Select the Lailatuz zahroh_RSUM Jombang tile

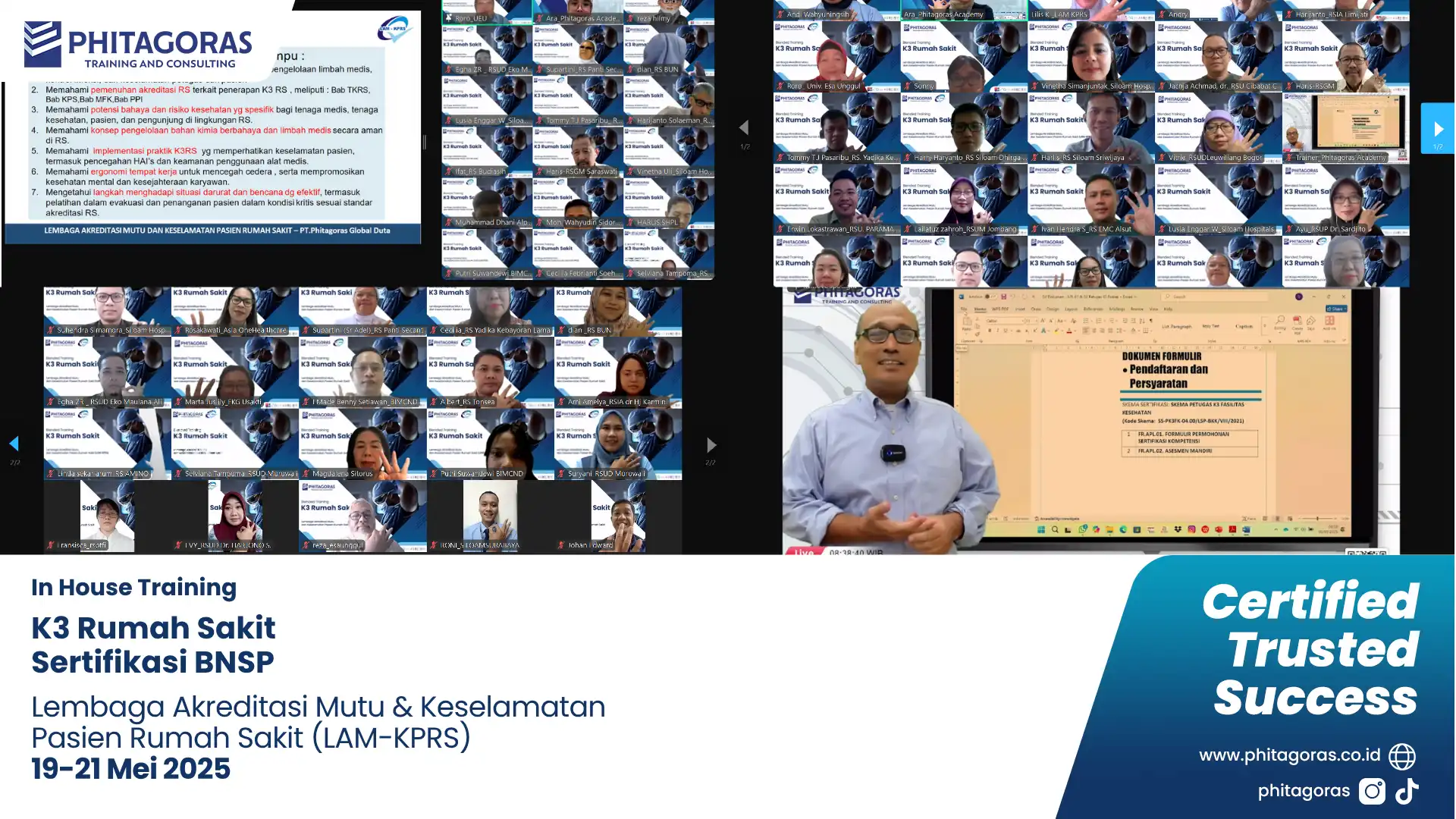coord(964,199)
